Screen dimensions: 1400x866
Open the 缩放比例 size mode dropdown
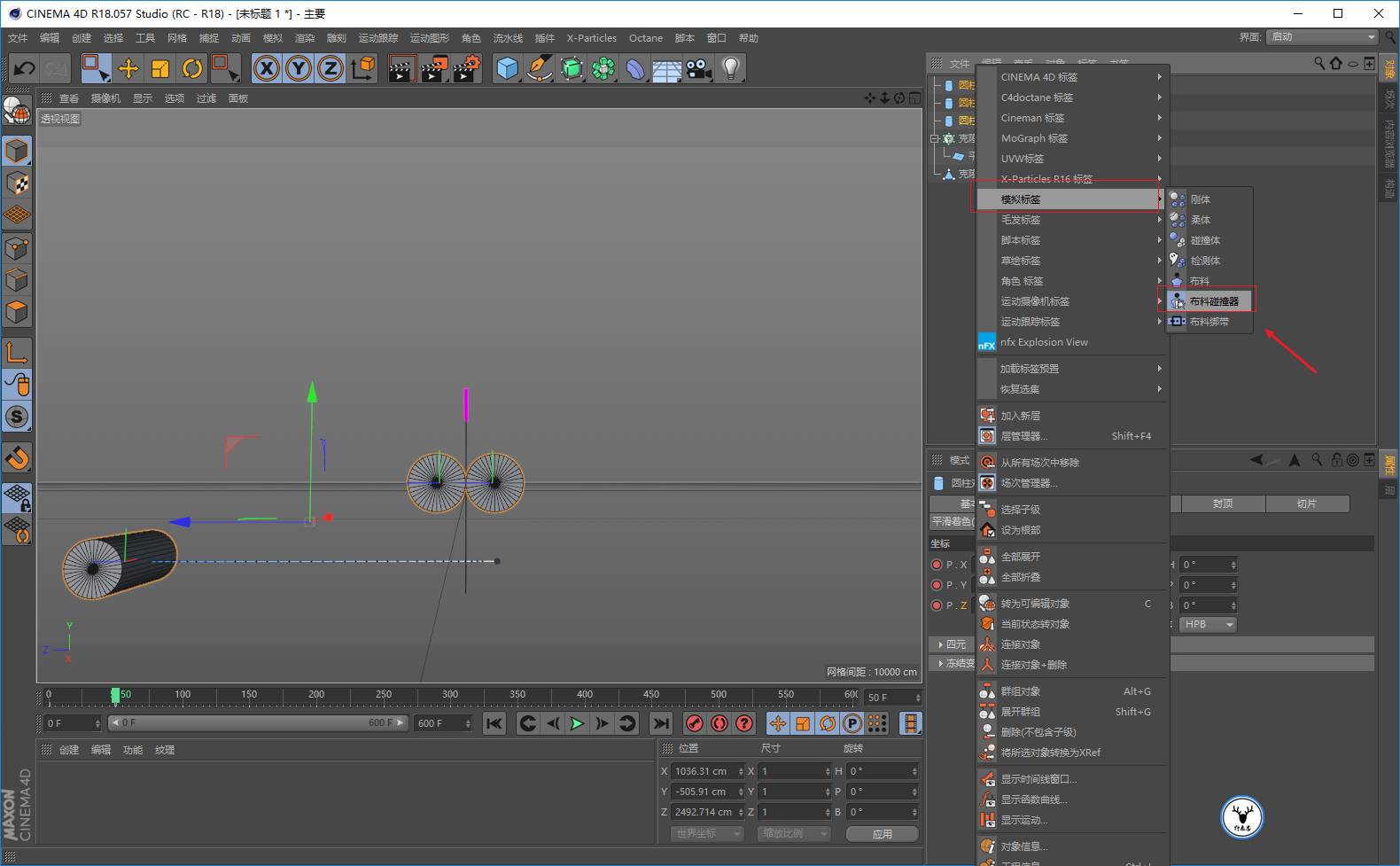[x=794, y=833]
